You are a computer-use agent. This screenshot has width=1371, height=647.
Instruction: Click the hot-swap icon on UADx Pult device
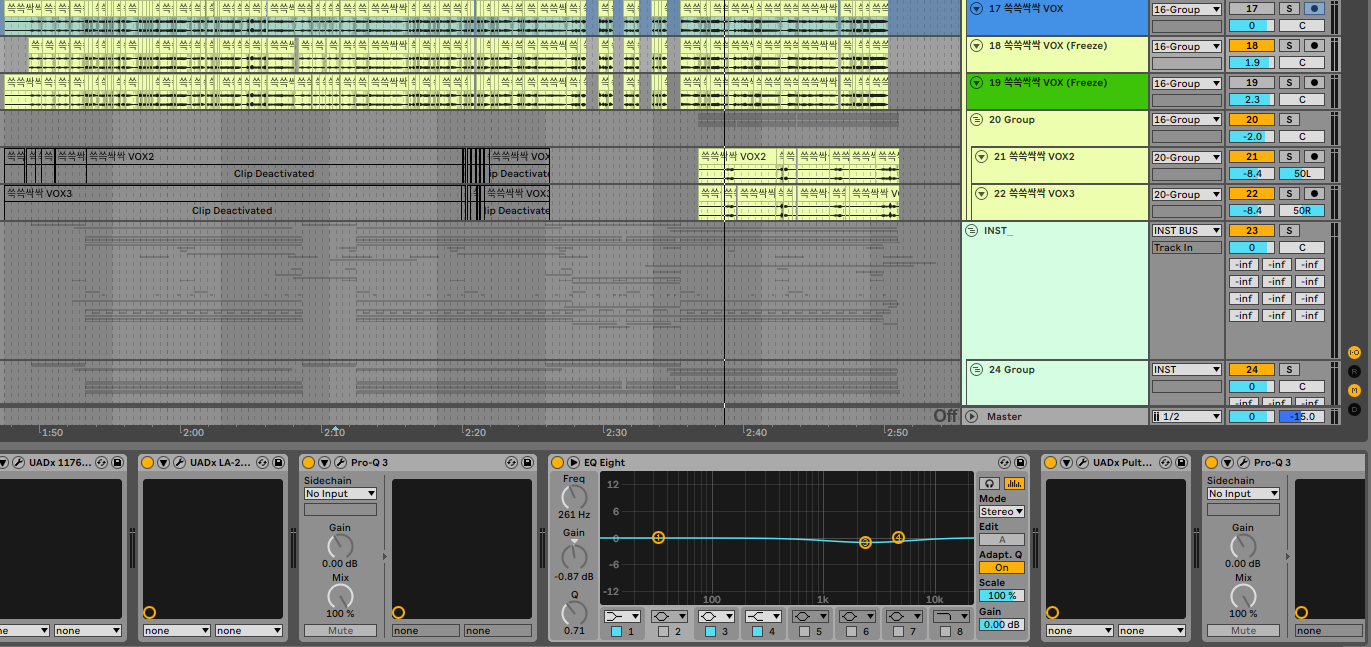pos(1165,463)
